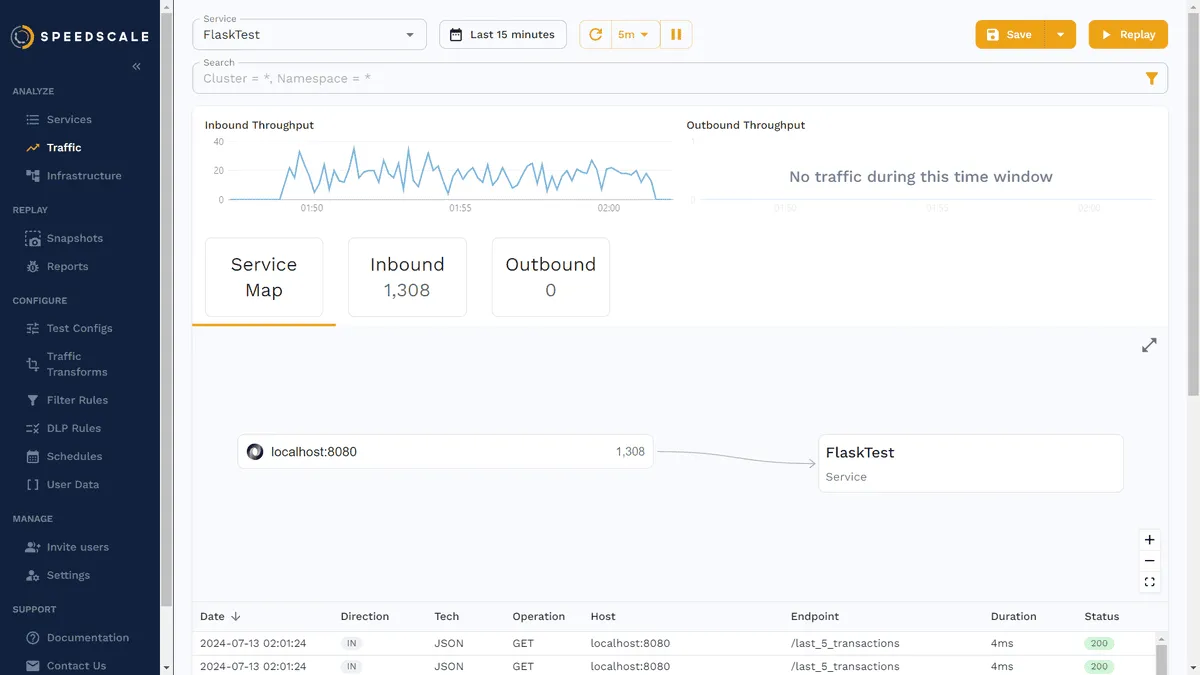
Task: Zoom in on the service map
Action: click(x=1149, y=540)
